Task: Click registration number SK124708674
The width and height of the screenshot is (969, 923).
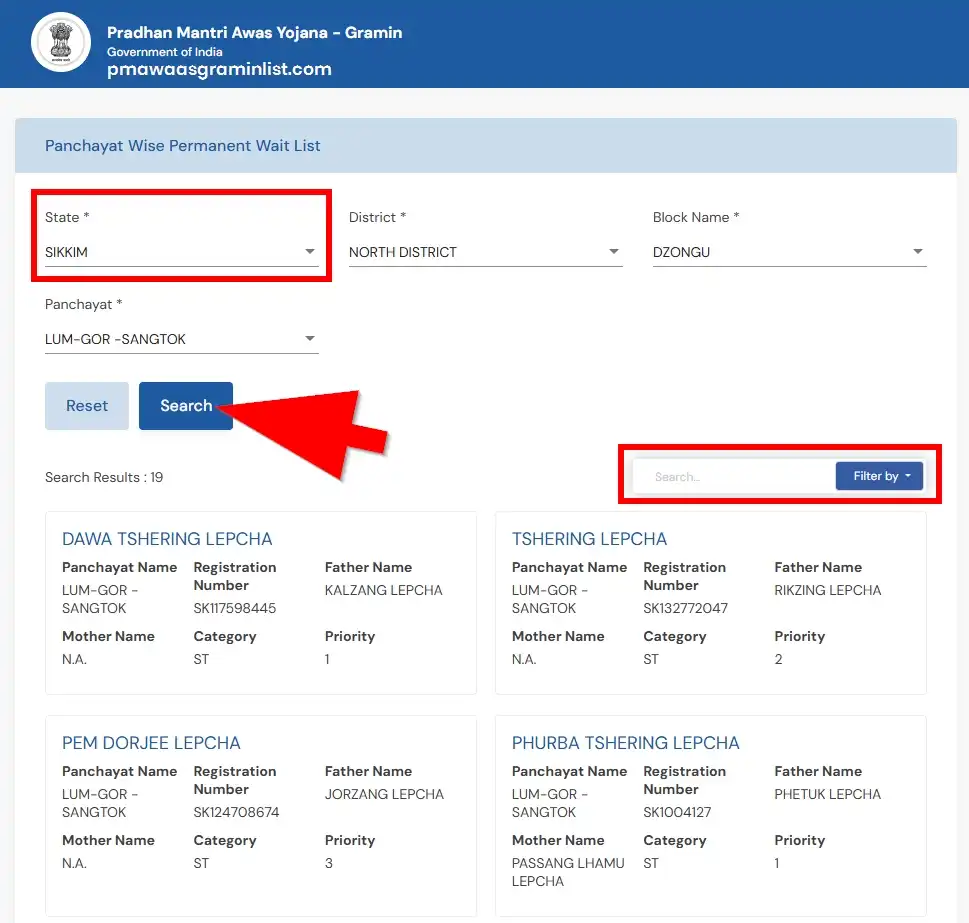Action: tap(236, 812)
